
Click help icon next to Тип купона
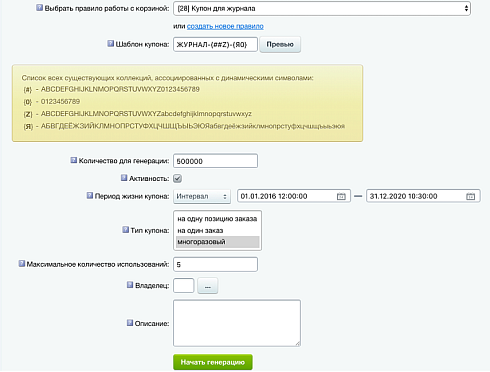(x=125, y=230)
